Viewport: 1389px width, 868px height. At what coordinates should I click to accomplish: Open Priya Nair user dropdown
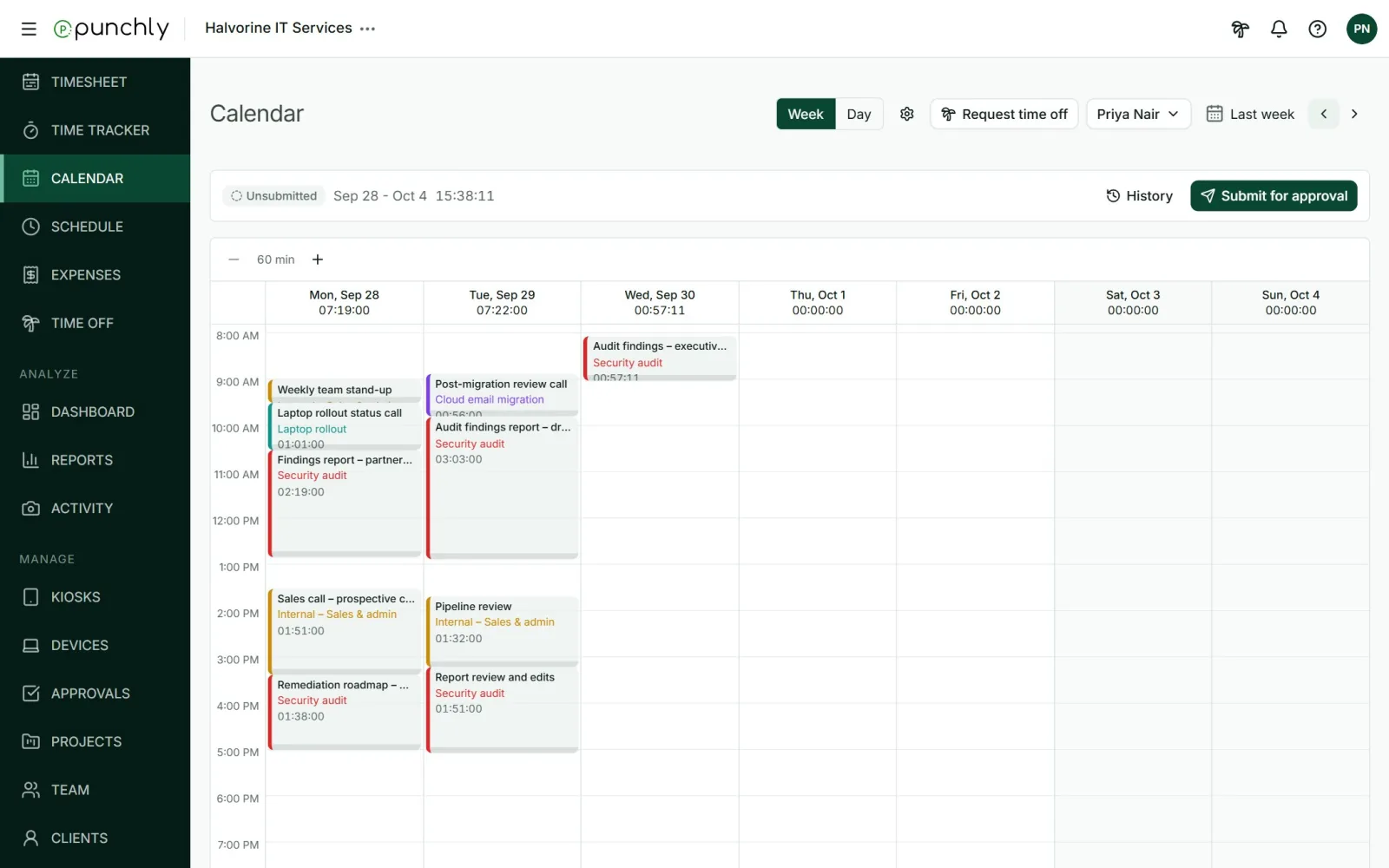pyautogui.click(x=1138, y=114)
